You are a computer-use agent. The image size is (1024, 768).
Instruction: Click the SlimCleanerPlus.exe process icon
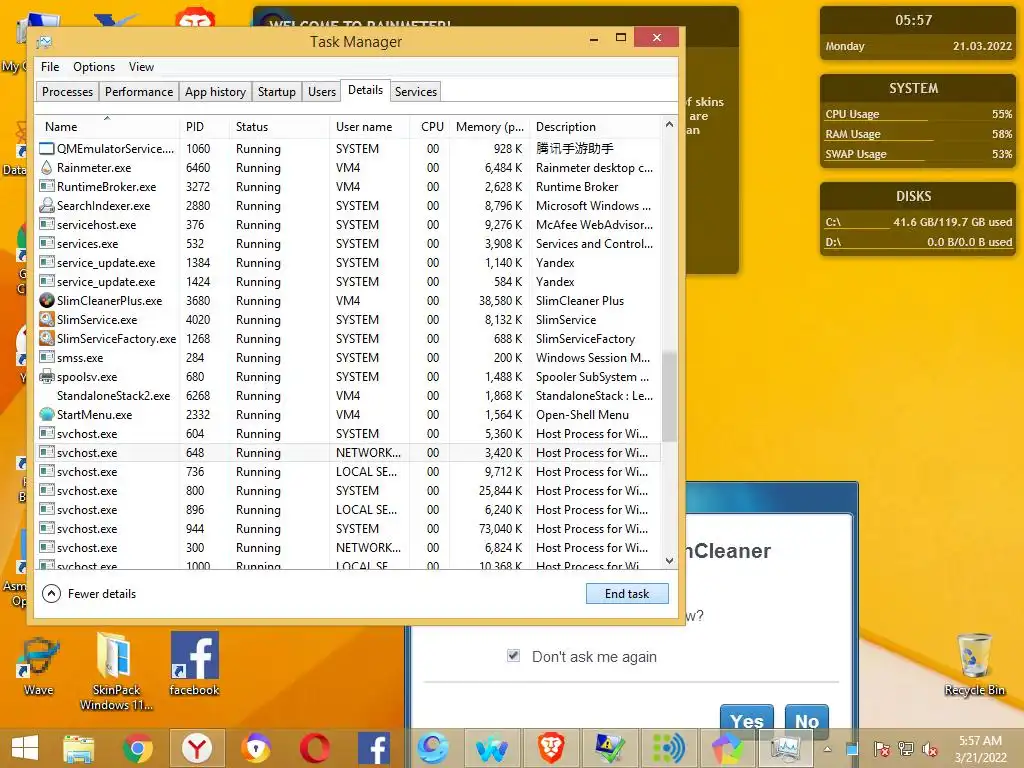(46, 300)
